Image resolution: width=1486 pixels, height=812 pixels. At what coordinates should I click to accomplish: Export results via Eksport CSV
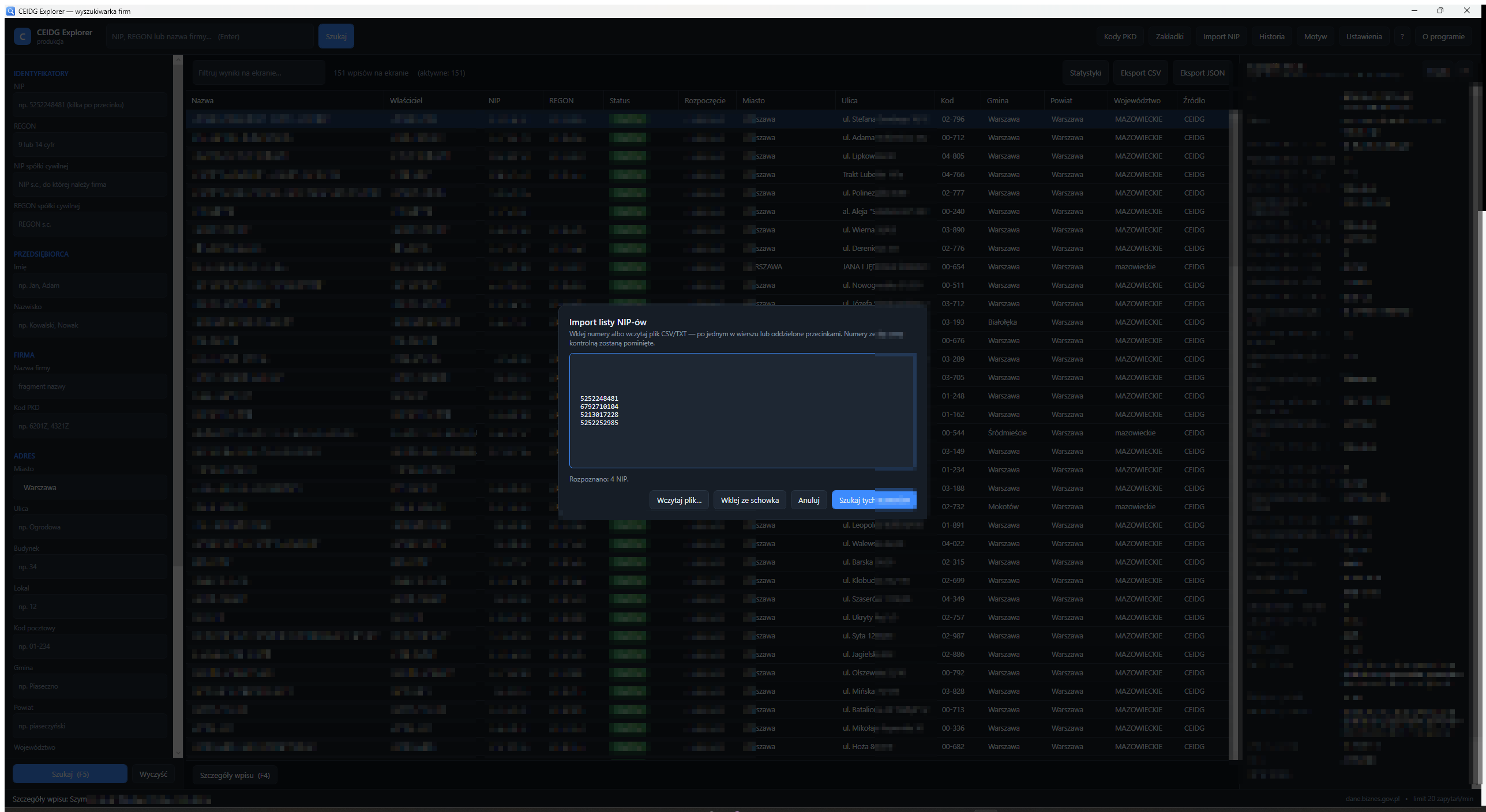coord(1140,73)
